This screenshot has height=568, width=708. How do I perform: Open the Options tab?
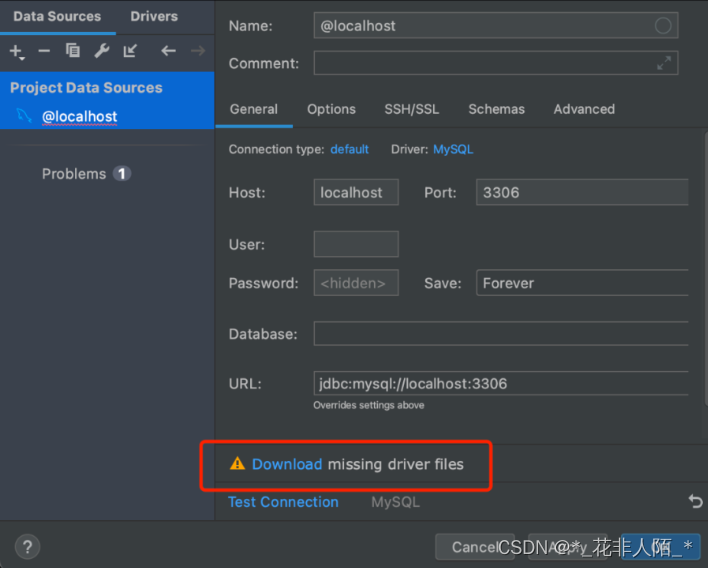click(331, 109)
